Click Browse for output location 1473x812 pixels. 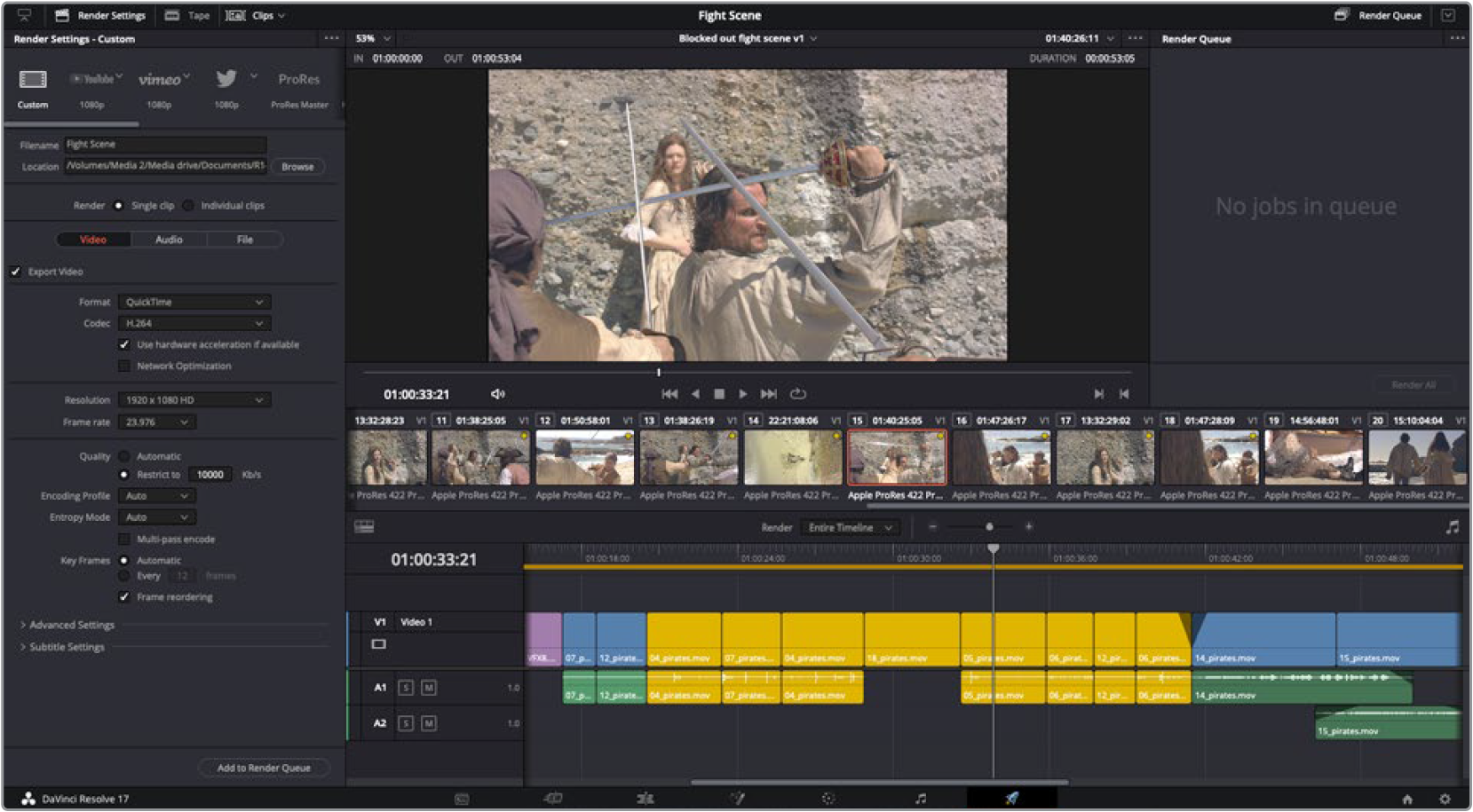(x=297, y=167)
